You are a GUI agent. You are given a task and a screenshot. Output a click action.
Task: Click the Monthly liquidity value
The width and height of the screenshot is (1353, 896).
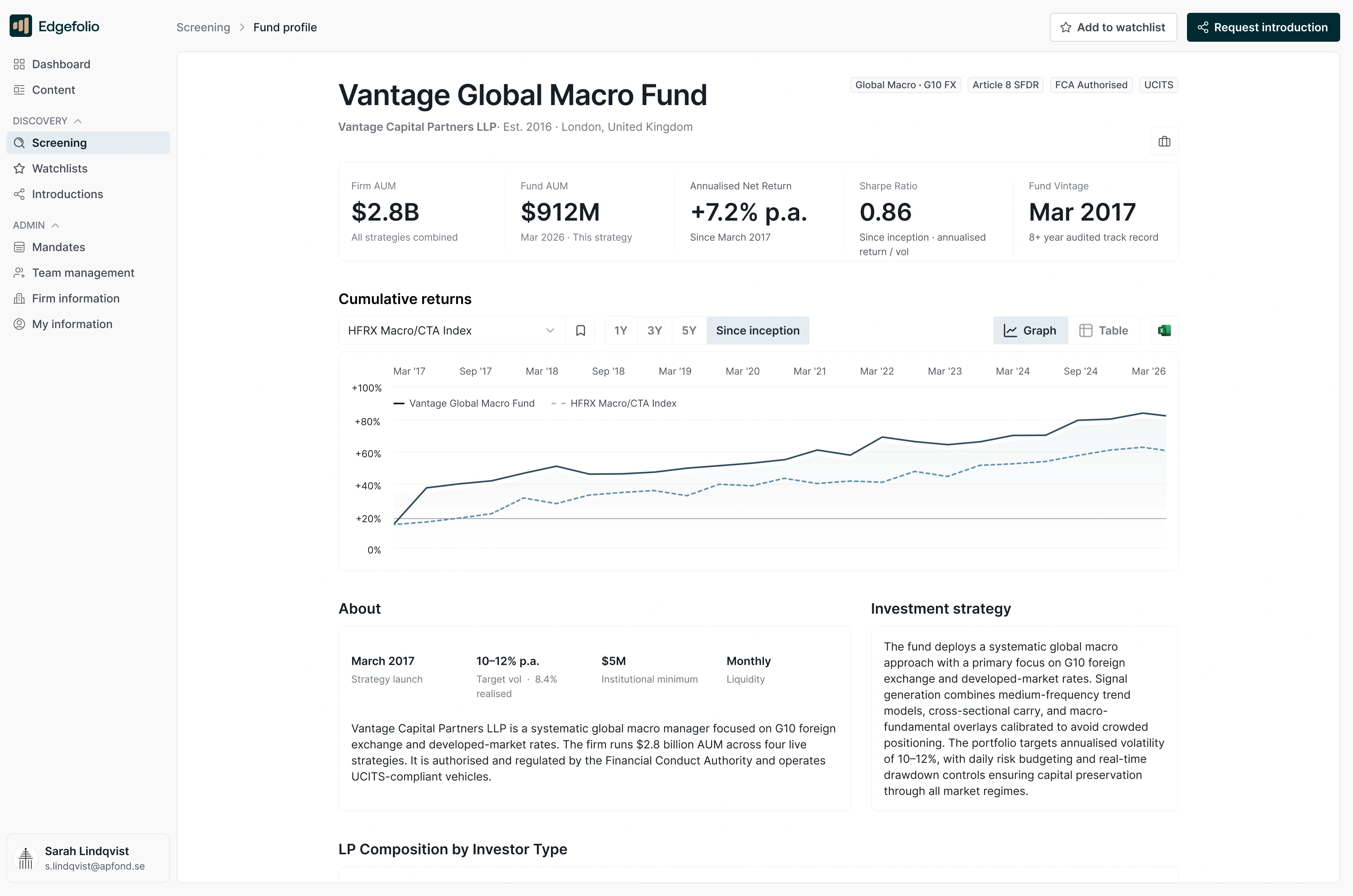point(749,661)
